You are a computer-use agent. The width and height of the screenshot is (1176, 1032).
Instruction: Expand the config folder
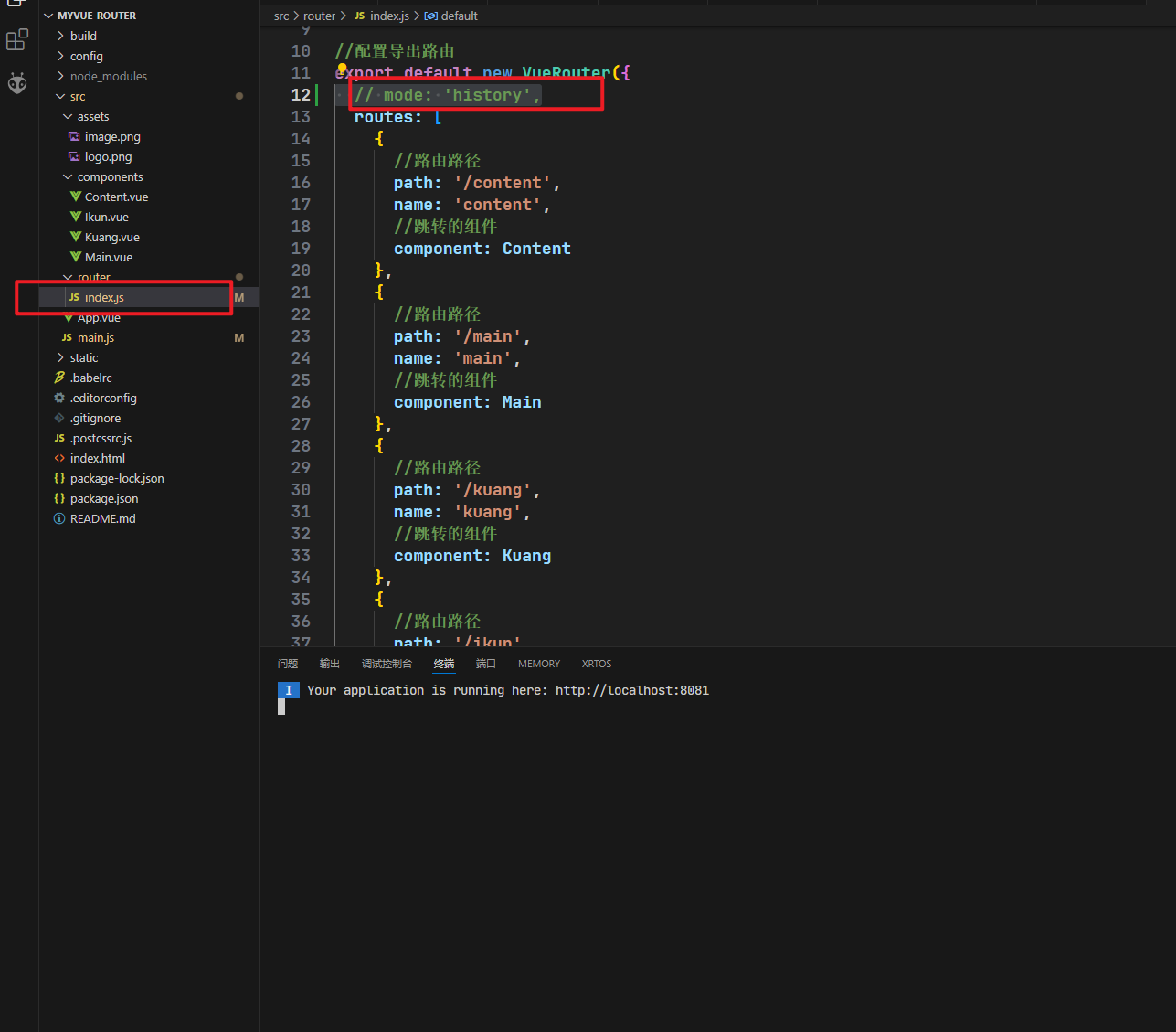pyautogui.click(x=61, y=56)
